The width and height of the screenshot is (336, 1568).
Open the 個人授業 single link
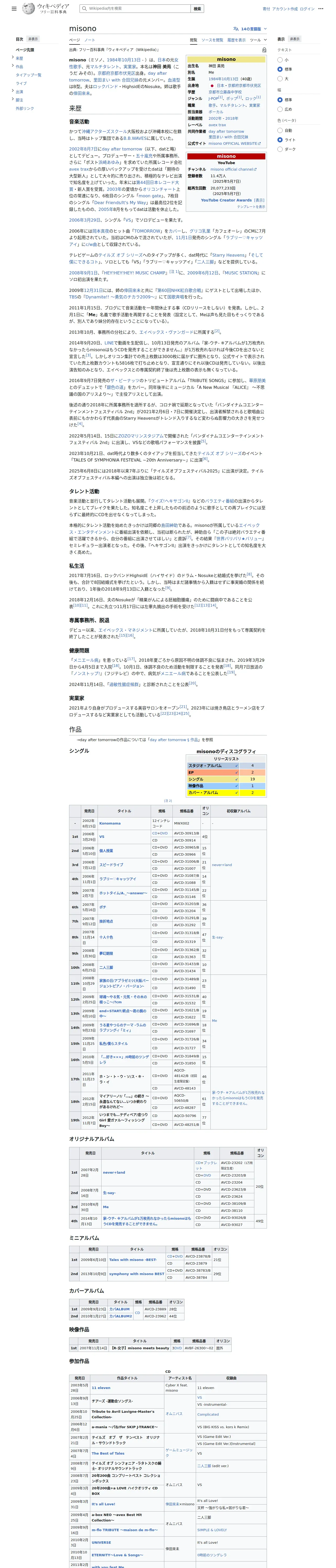(106, 851)
